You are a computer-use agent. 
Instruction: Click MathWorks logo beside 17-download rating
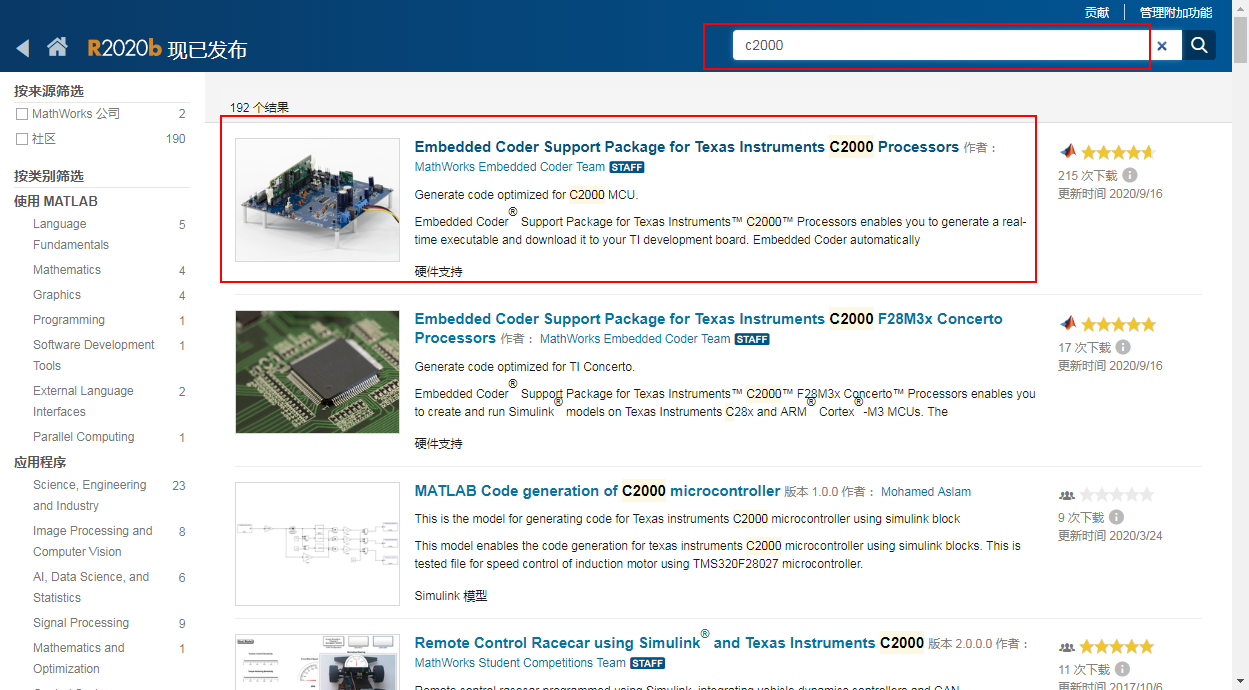pos(1067,324)
